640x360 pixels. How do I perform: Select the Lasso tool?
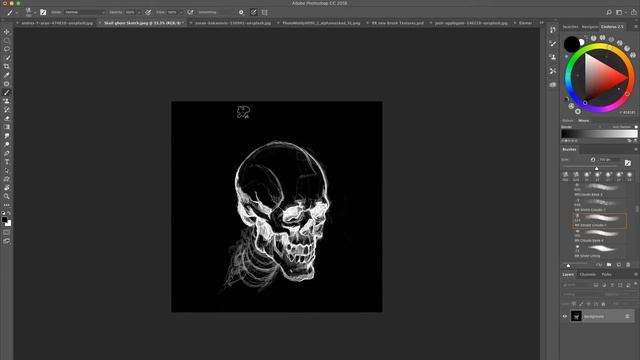click(x=7, y=49)
